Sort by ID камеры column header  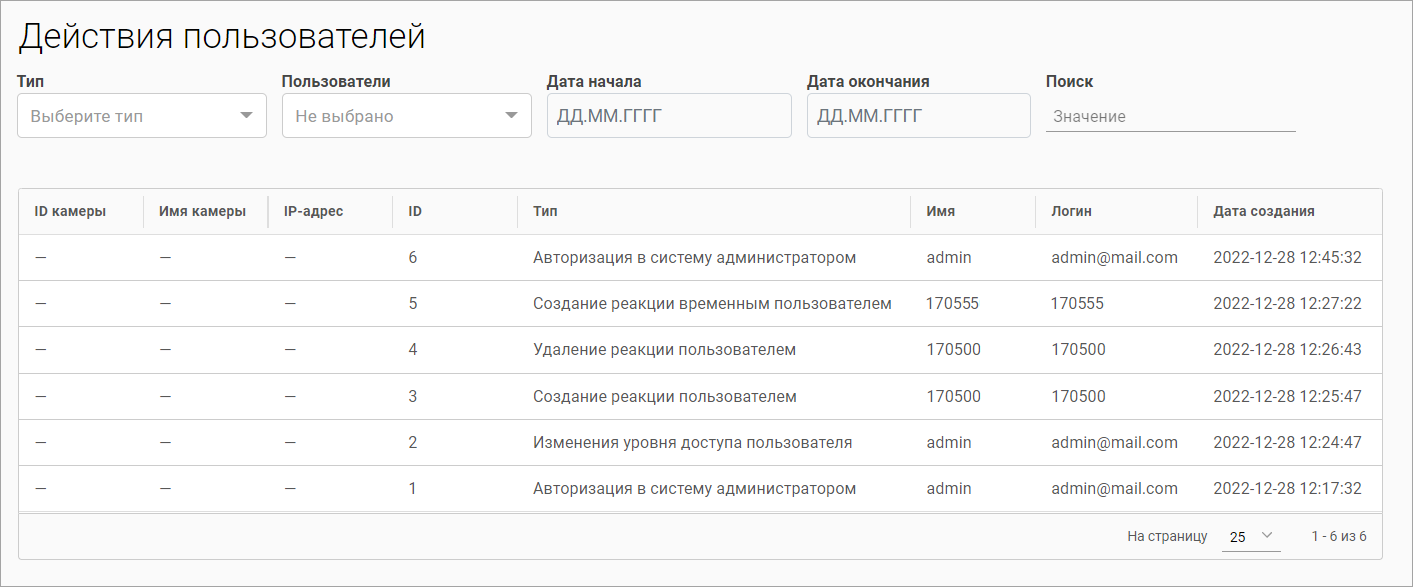(x=70, y=211)
